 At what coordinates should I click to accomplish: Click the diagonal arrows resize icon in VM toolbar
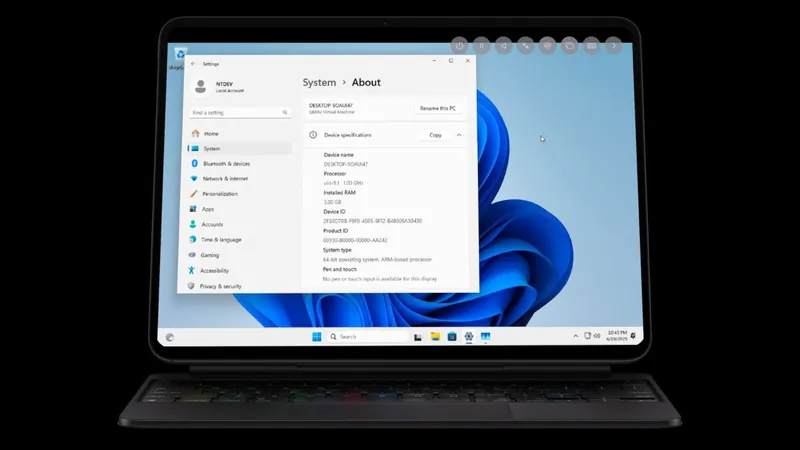[526, 46]
